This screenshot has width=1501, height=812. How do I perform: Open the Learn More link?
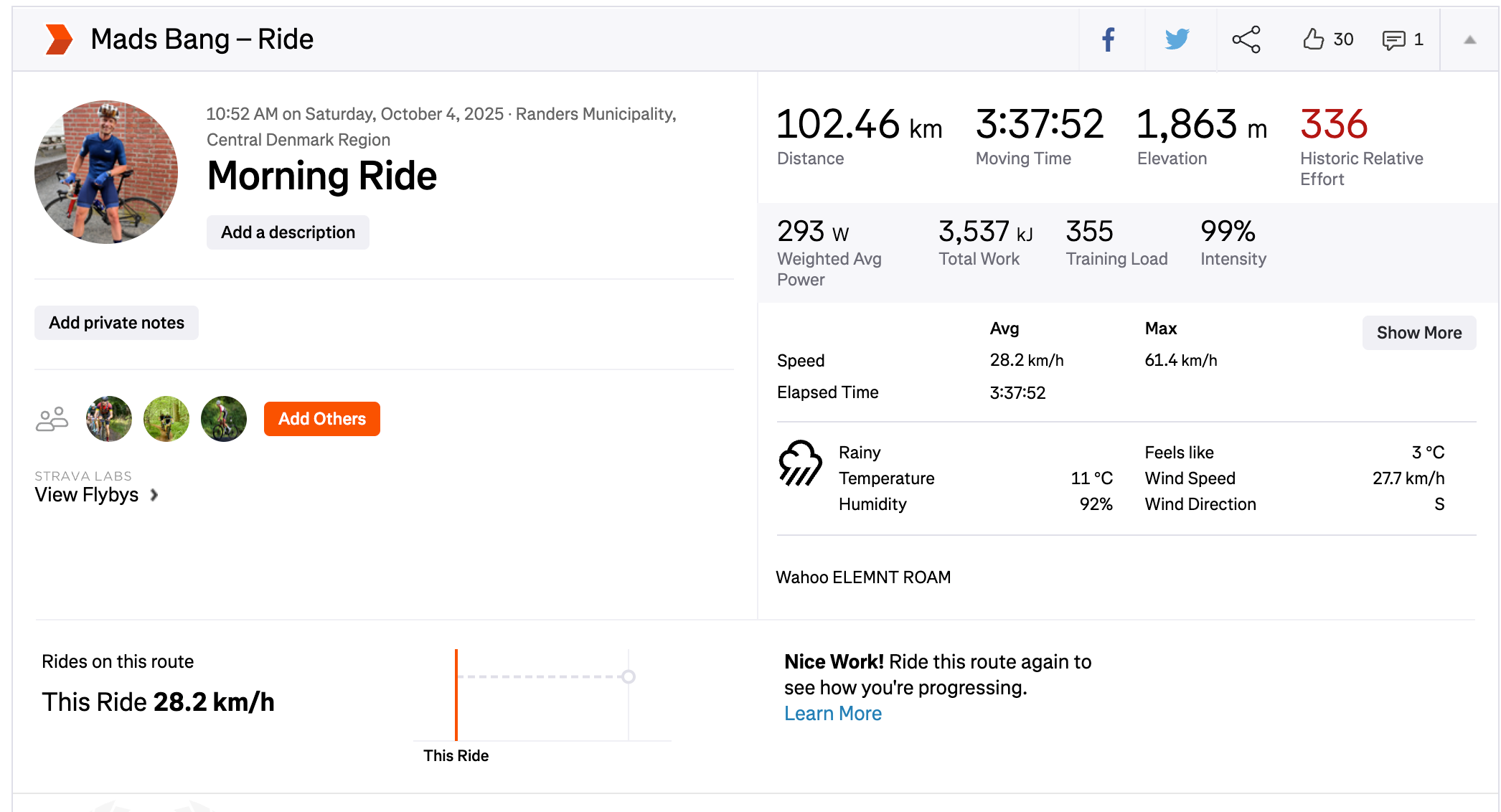click(832, 714)
